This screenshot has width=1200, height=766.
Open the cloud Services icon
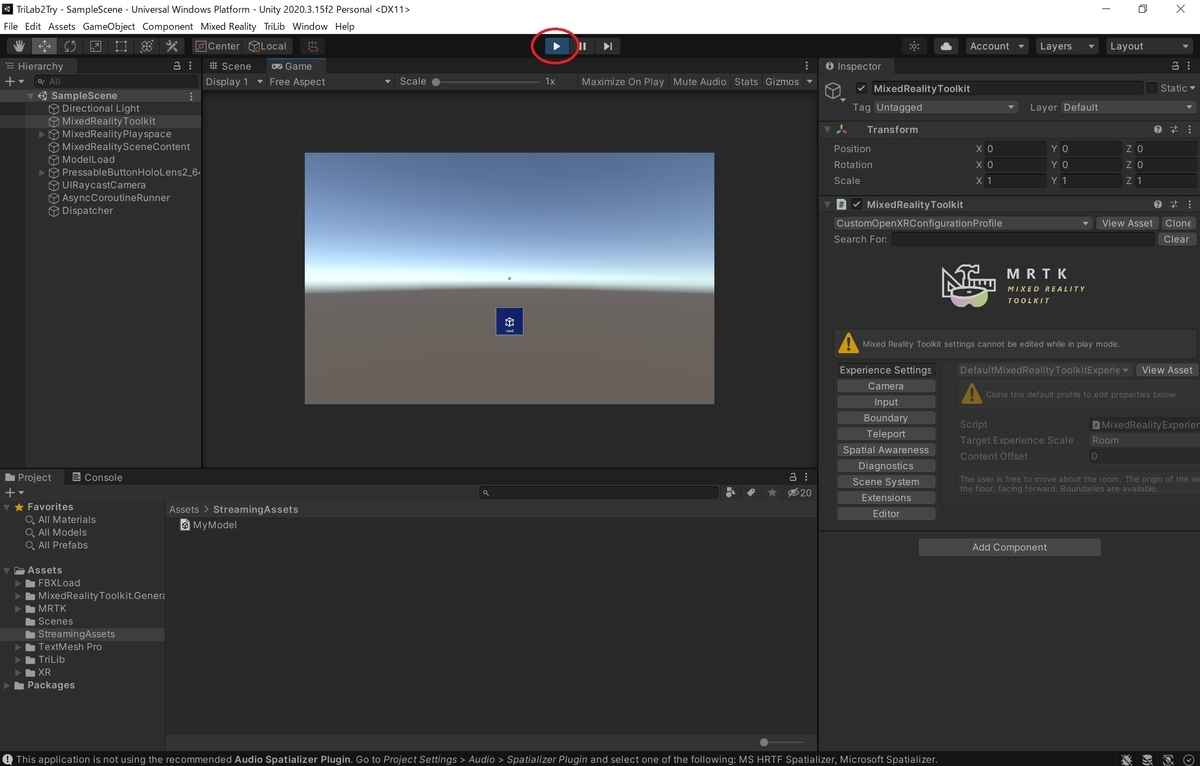[x=946, y=46]
